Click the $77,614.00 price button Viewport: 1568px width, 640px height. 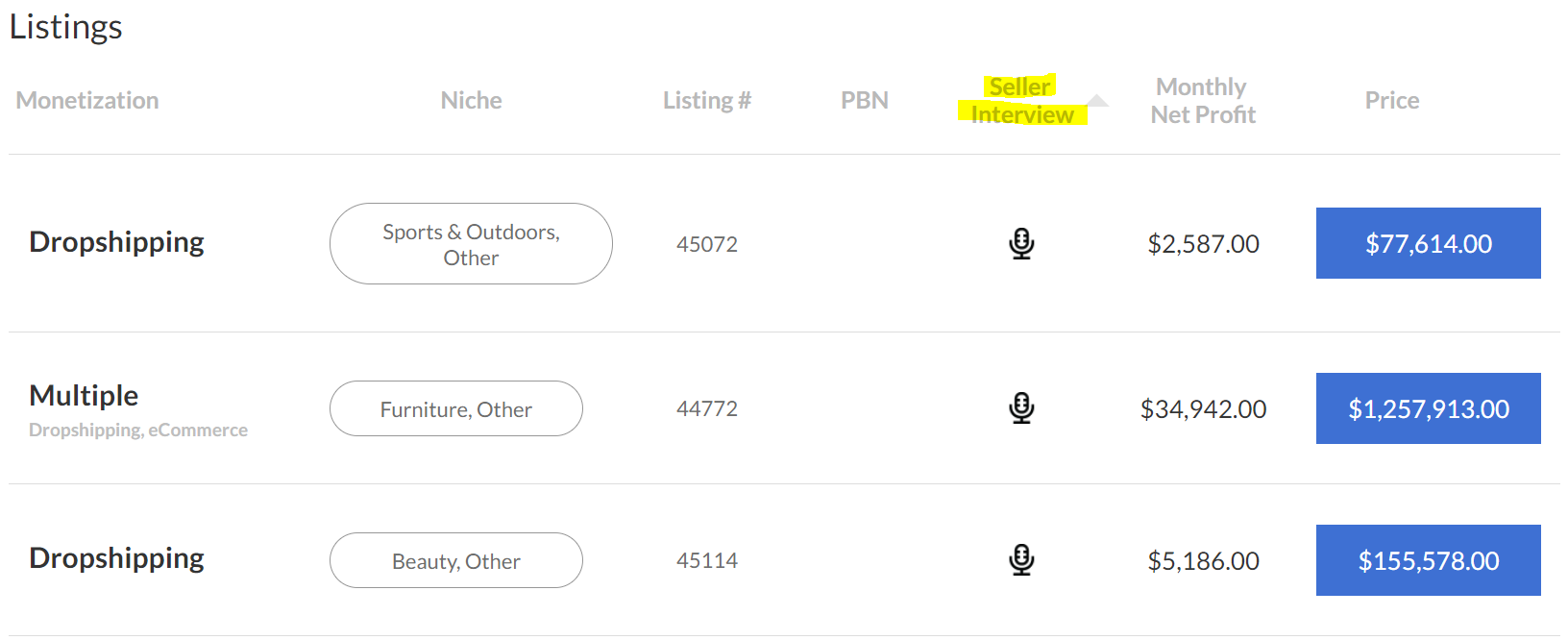coord(1429,243)
